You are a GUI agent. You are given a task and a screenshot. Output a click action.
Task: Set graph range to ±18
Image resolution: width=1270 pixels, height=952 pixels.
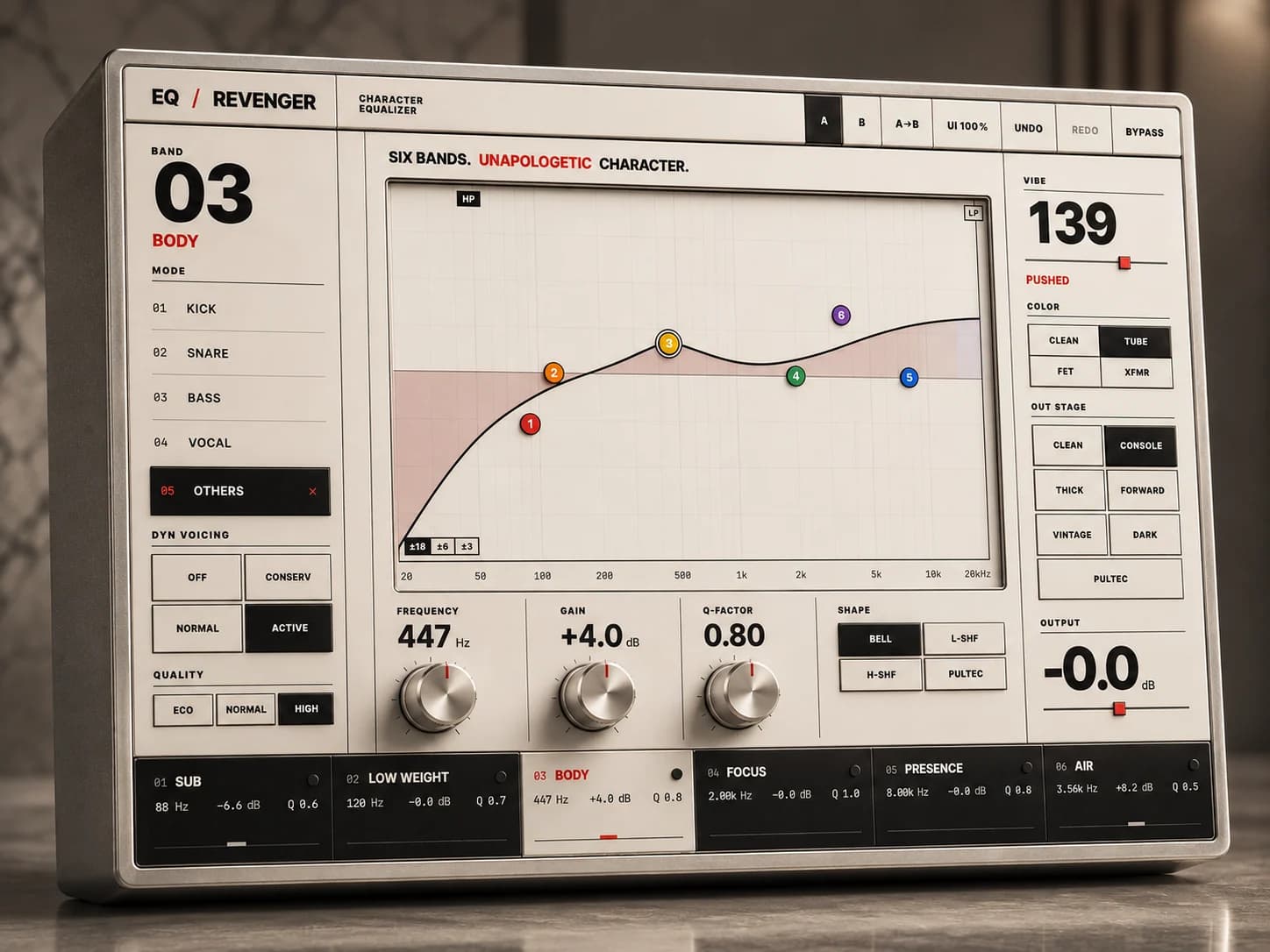pyautogui.click(x=417, y=546)
